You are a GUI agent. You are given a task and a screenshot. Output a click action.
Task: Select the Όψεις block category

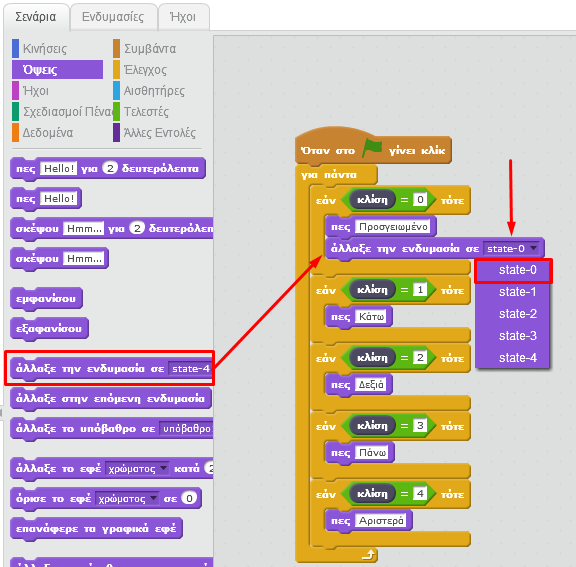point(57,69)
